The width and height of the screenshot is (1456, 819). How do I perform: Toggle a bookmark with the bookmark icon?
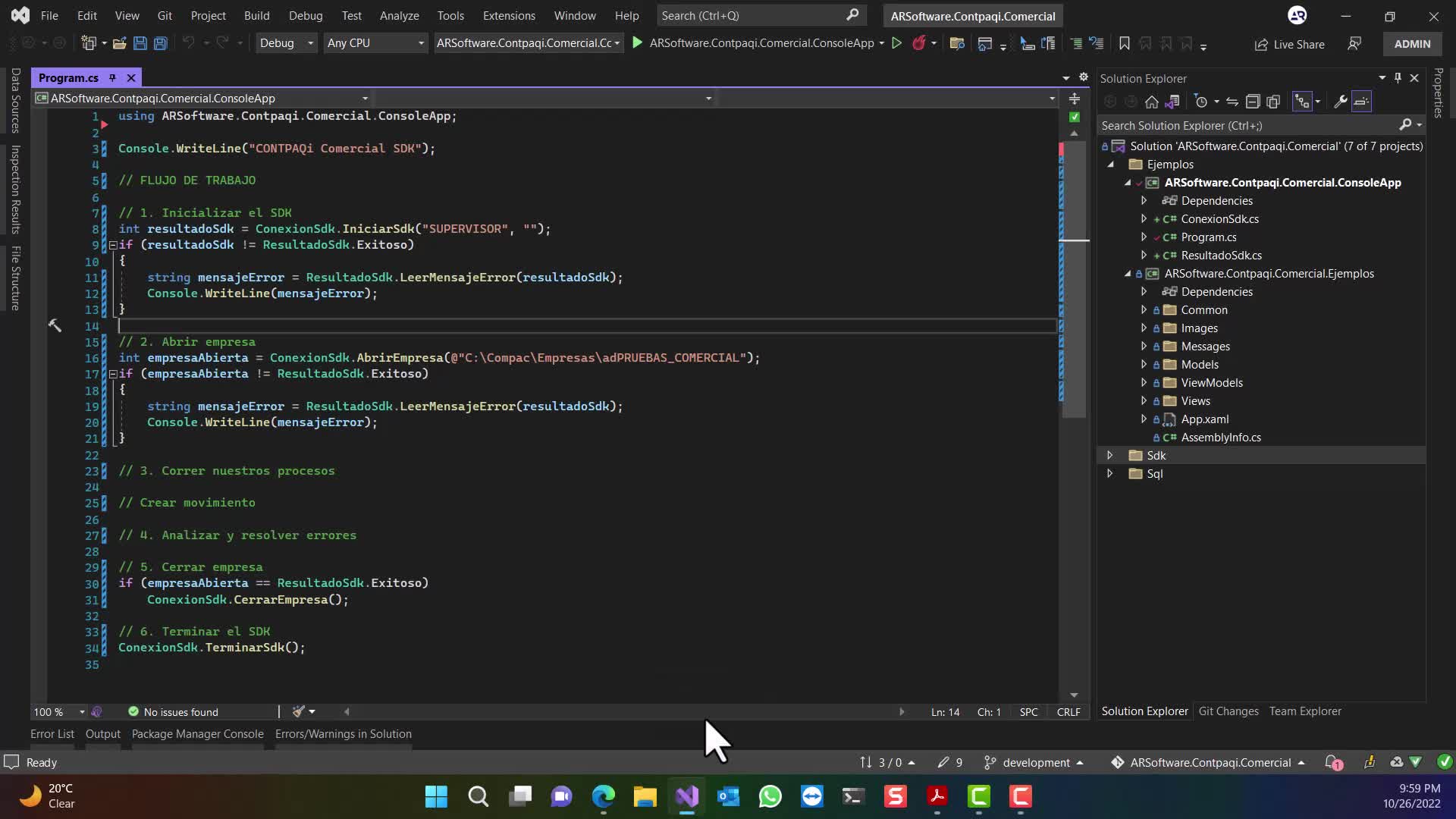pos(1124,43)
